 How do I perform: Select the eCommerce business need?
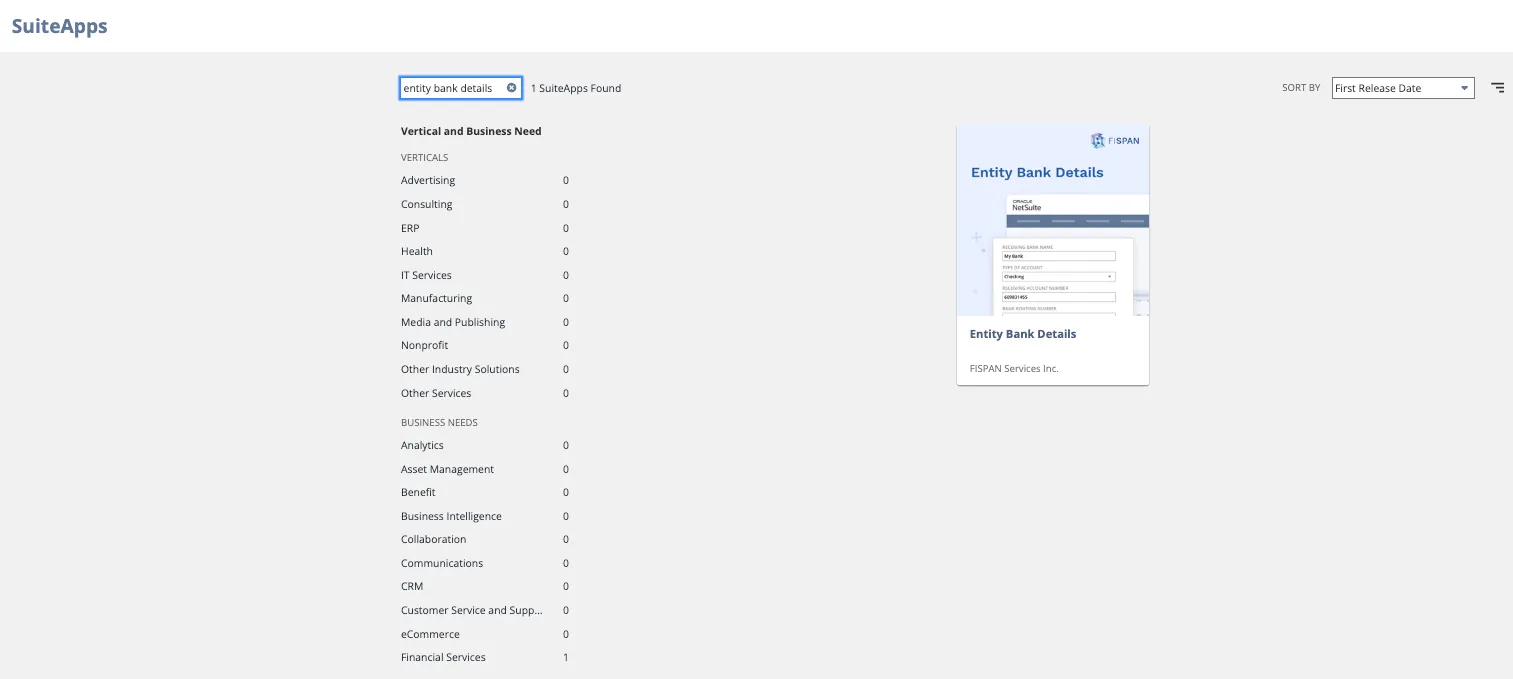pos(430,634)
